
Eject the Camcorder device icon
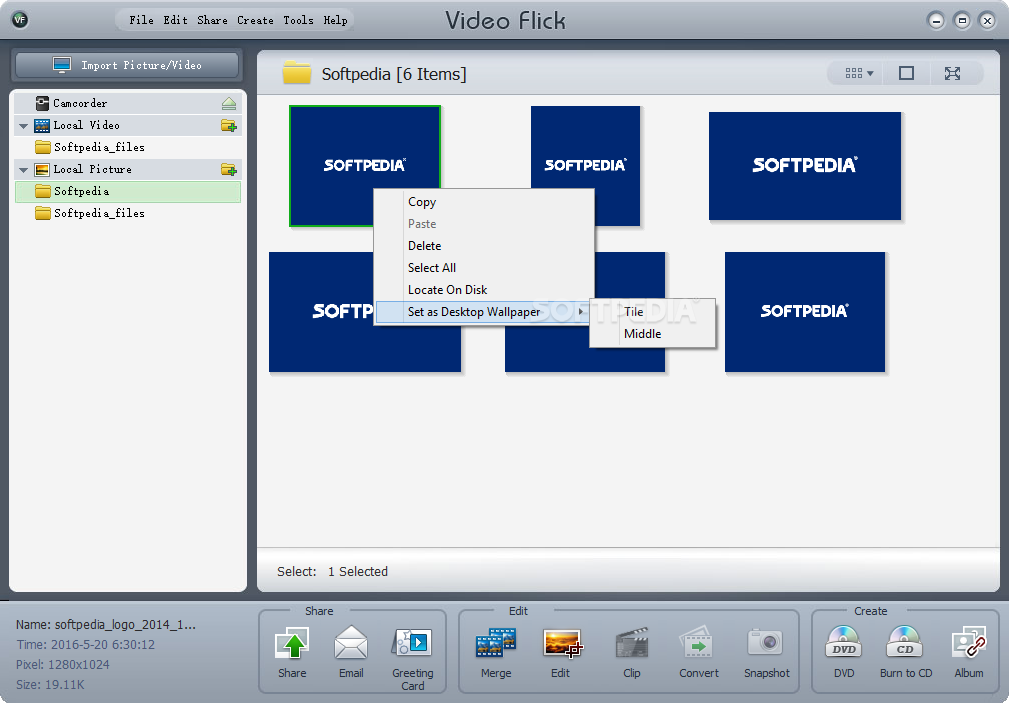pos(228,103)
